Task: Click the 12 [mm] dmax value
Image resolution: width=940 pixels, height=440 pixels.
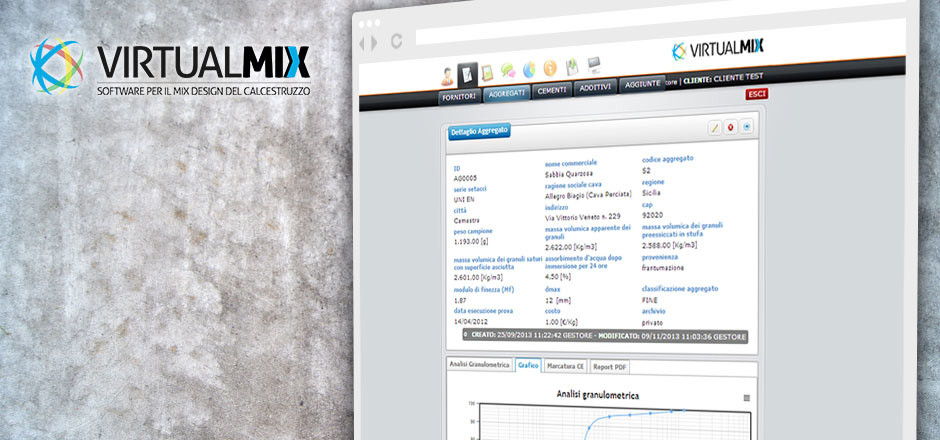Action: 558,300
